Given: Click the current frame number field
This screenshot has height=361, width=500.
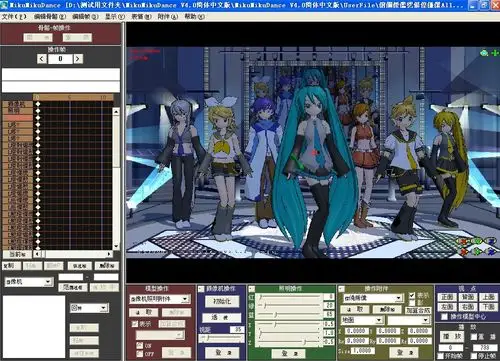Looking at the screenshot, I should point(60,59).
